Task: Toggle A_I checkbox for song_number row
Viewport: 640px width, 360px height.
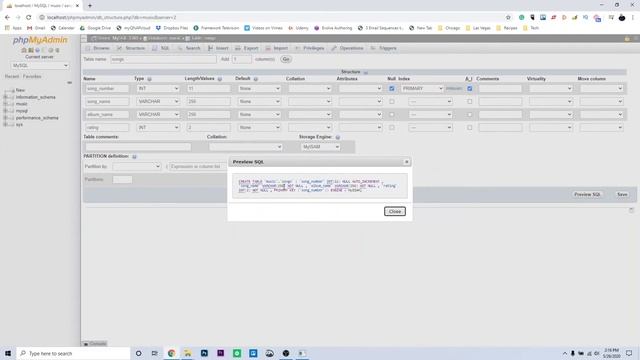Action: (470, 89)
